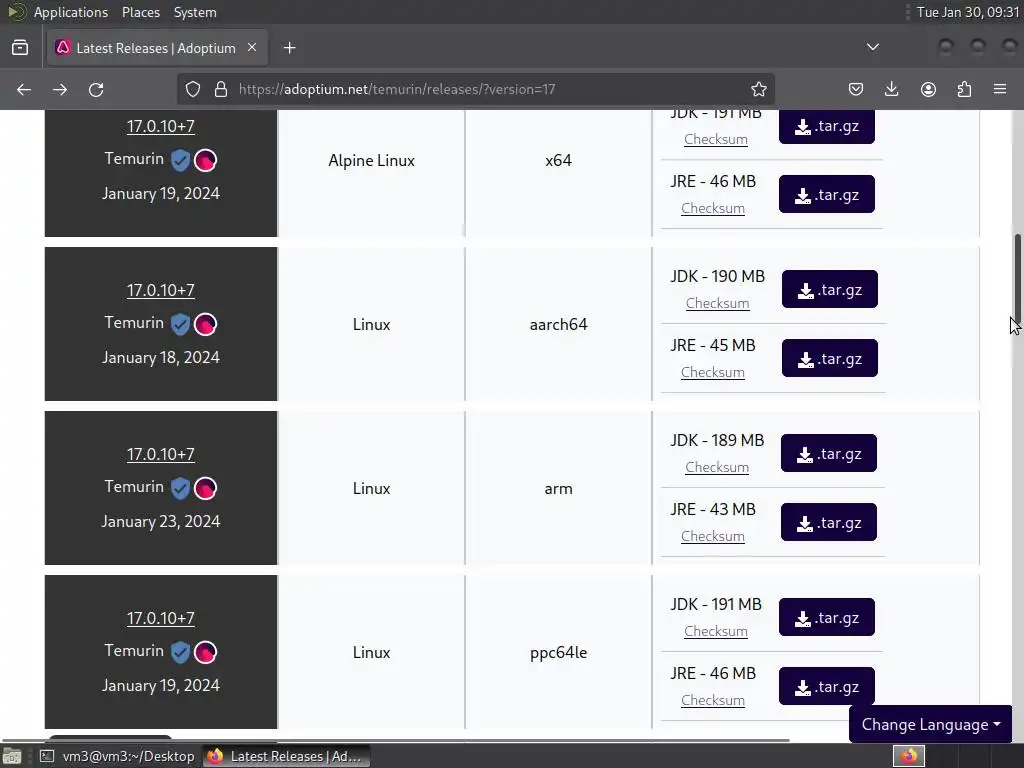
Task: Select the Latest Releases Adoptium tab
Action: click(x=157, y=48)
